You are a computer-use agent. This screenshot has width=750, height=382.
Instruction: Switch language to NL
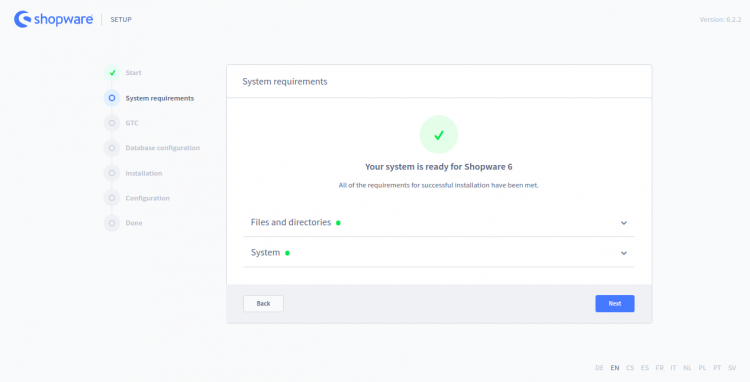687,368
